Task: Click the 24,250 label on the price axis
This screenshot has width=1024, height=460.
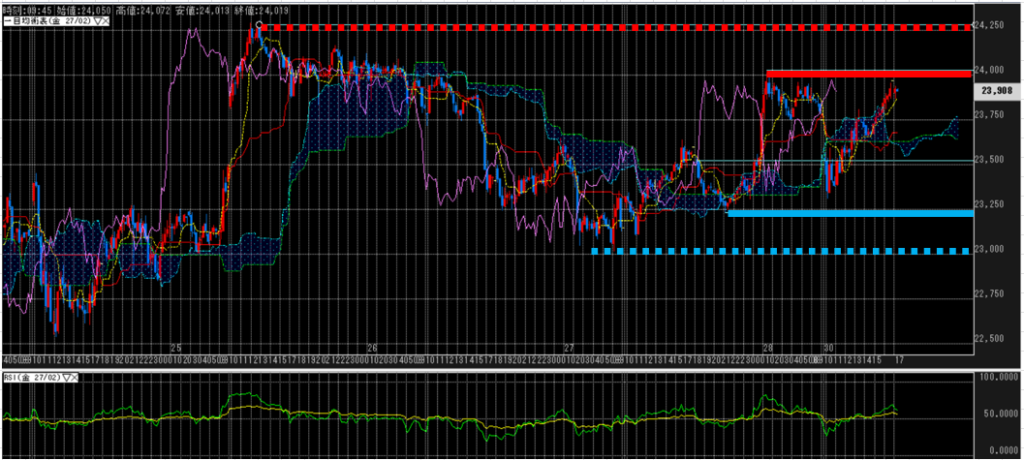Action: tap(992, 27)
